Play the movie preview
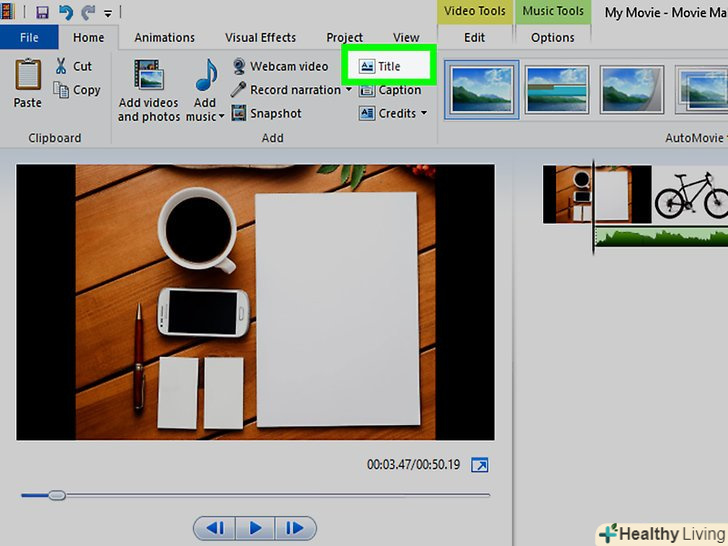Image resolution: width=728 pixels, height=546 pixels. click(x=255, y=528)
